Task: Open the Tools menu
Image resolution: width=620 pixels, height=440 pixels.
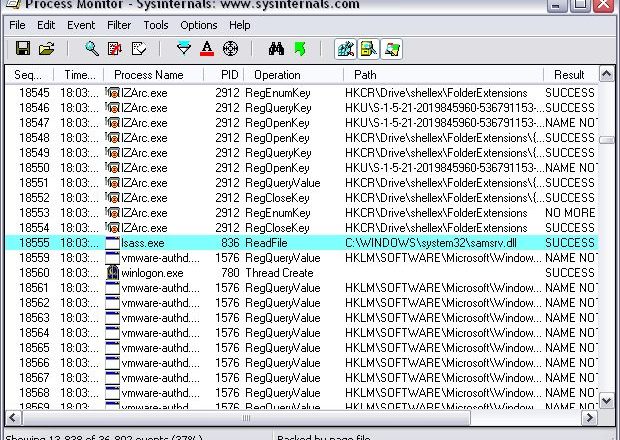Action: 156,25
